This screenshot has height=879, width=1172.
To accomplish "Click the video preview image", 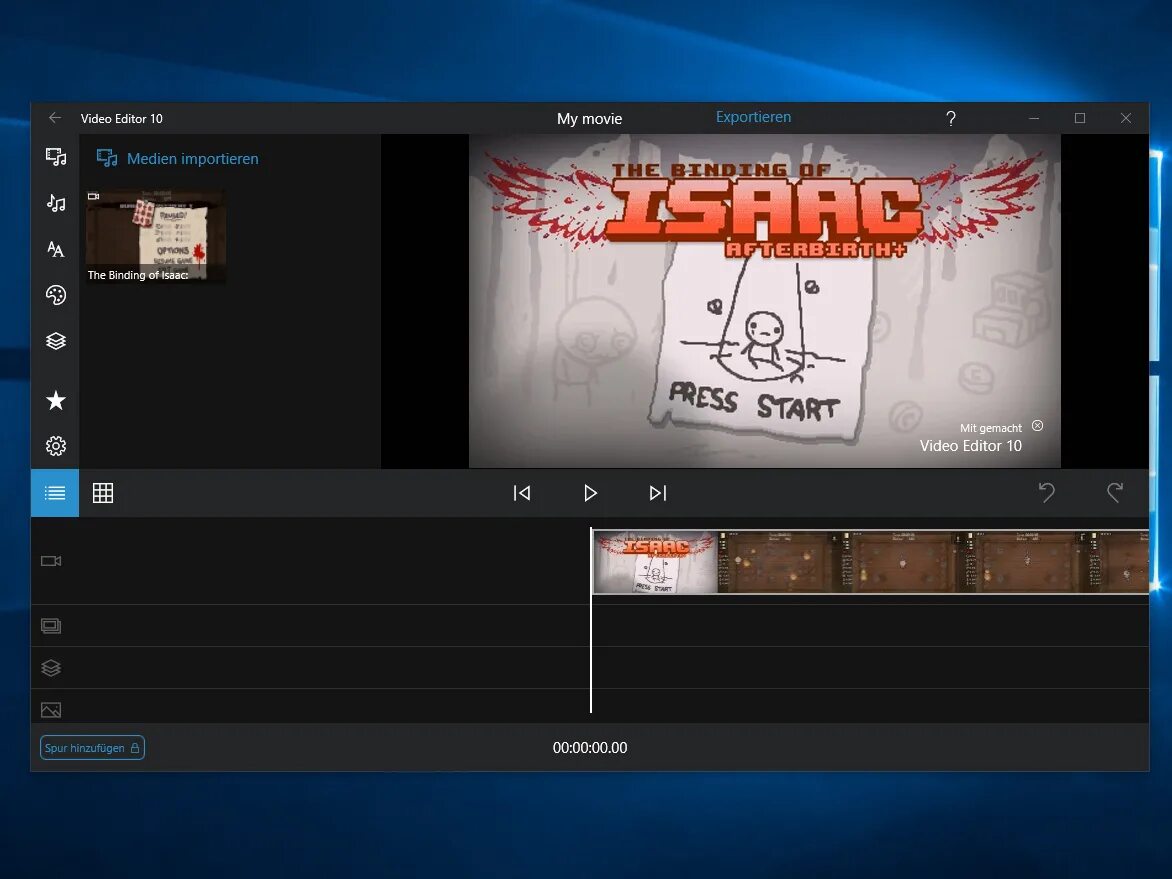I will point(765,301).
